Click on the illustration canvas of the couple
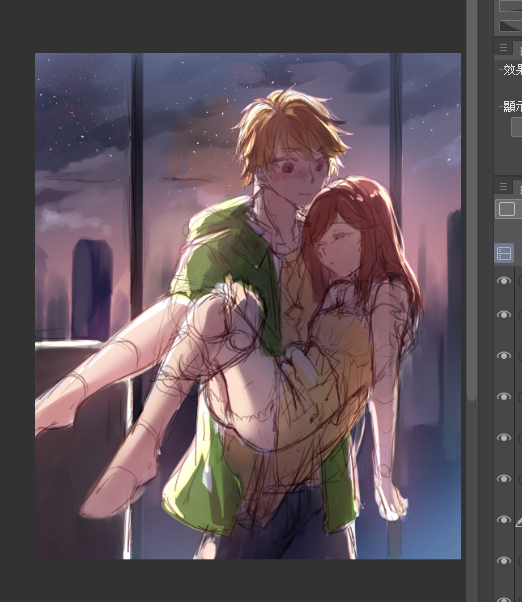Screen dimensions: 522x602 [x=248, y=306]
